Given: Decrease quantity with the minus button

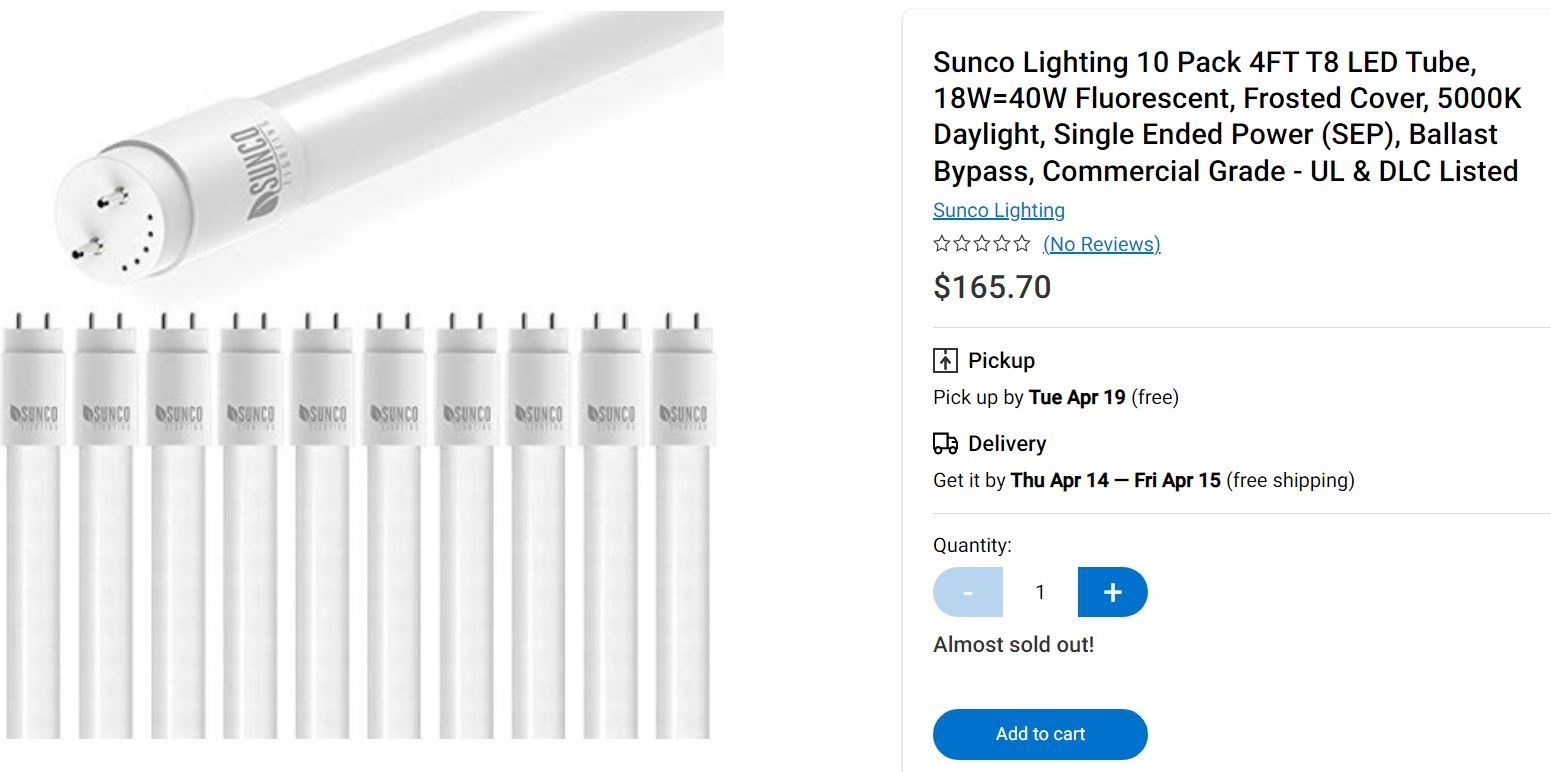Looking at the screenshot, I should 967,592.
